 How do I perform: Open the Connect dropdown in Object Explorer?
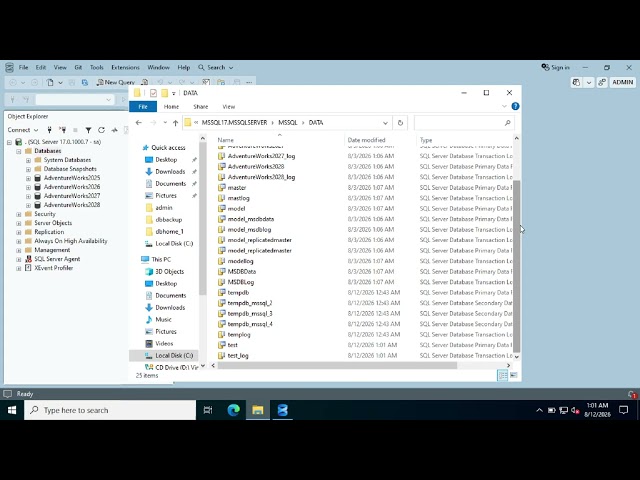point(23,130)
